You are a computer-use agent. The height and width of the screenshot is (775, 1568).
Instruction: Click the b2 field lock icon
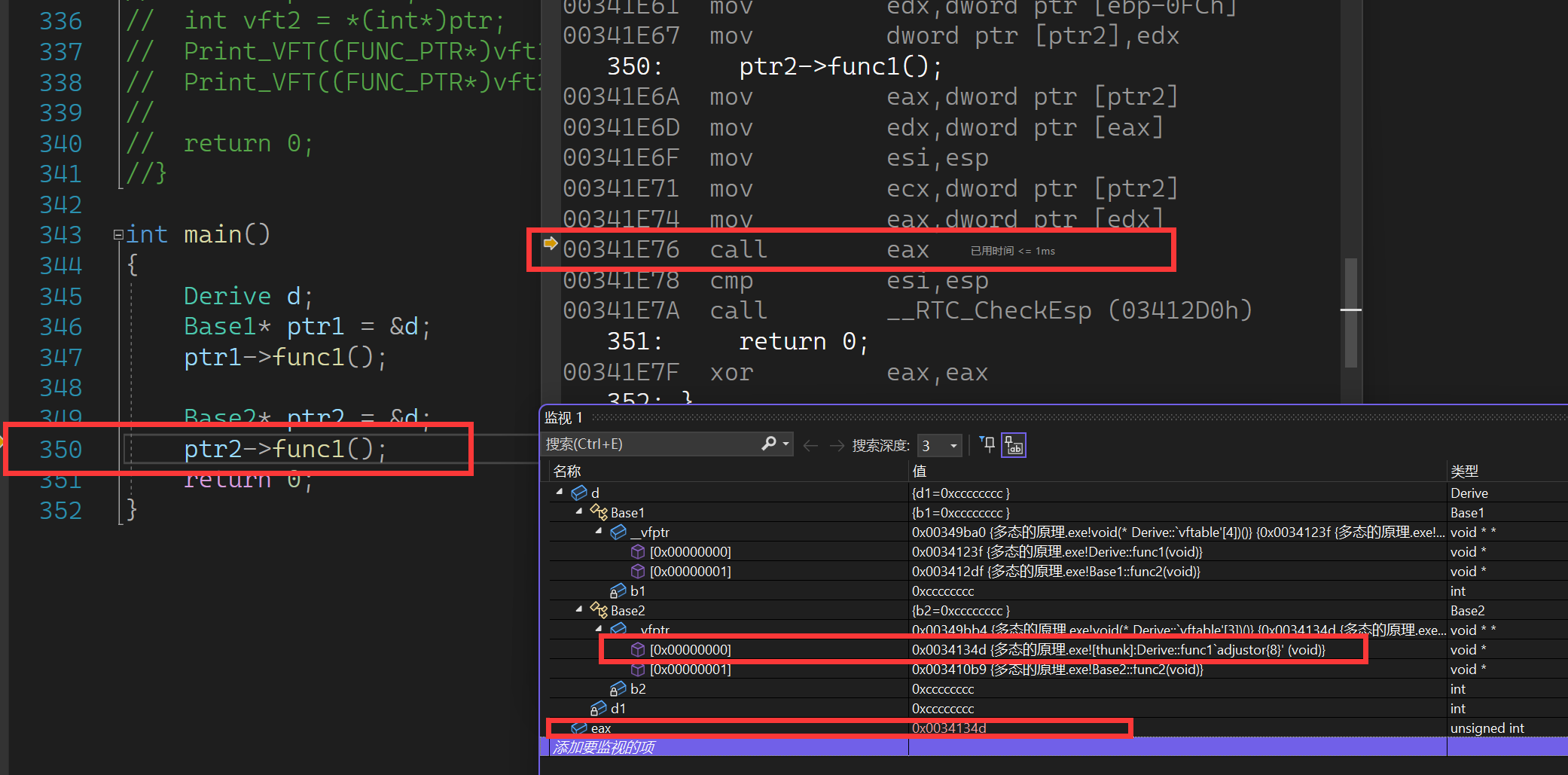pyautogui.click(x=618, y=688)
